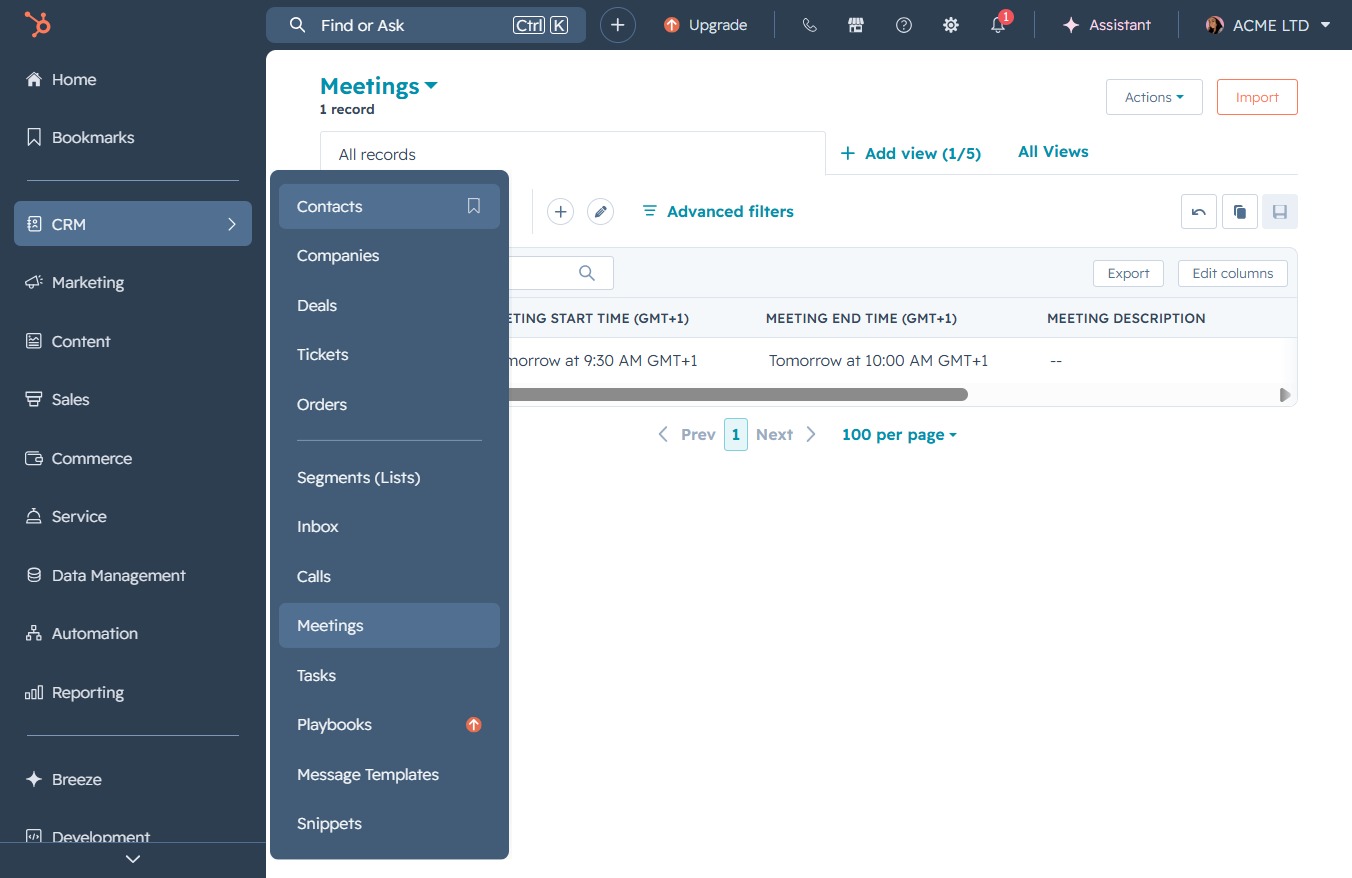Select Segments (Lists) in the CRM flyout

pyautogui.click(x=389, y=477)
